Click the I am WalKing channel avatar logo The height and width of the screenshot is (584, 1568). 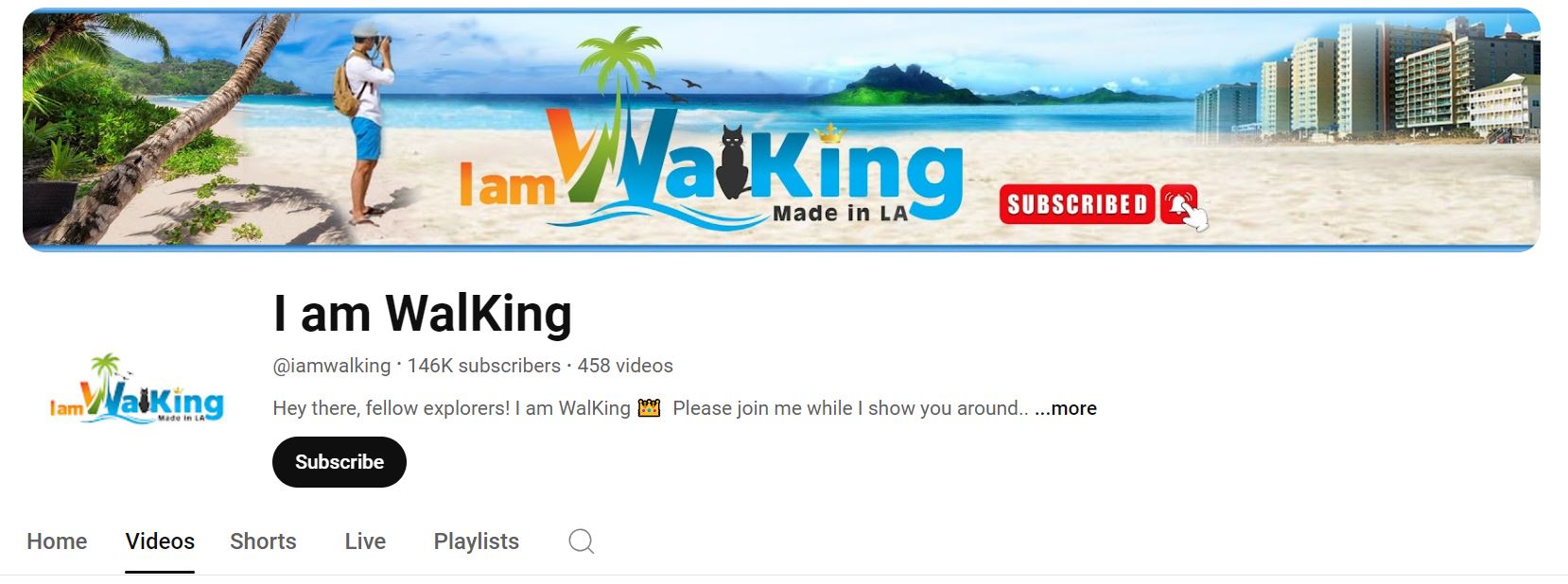(137, 388)
